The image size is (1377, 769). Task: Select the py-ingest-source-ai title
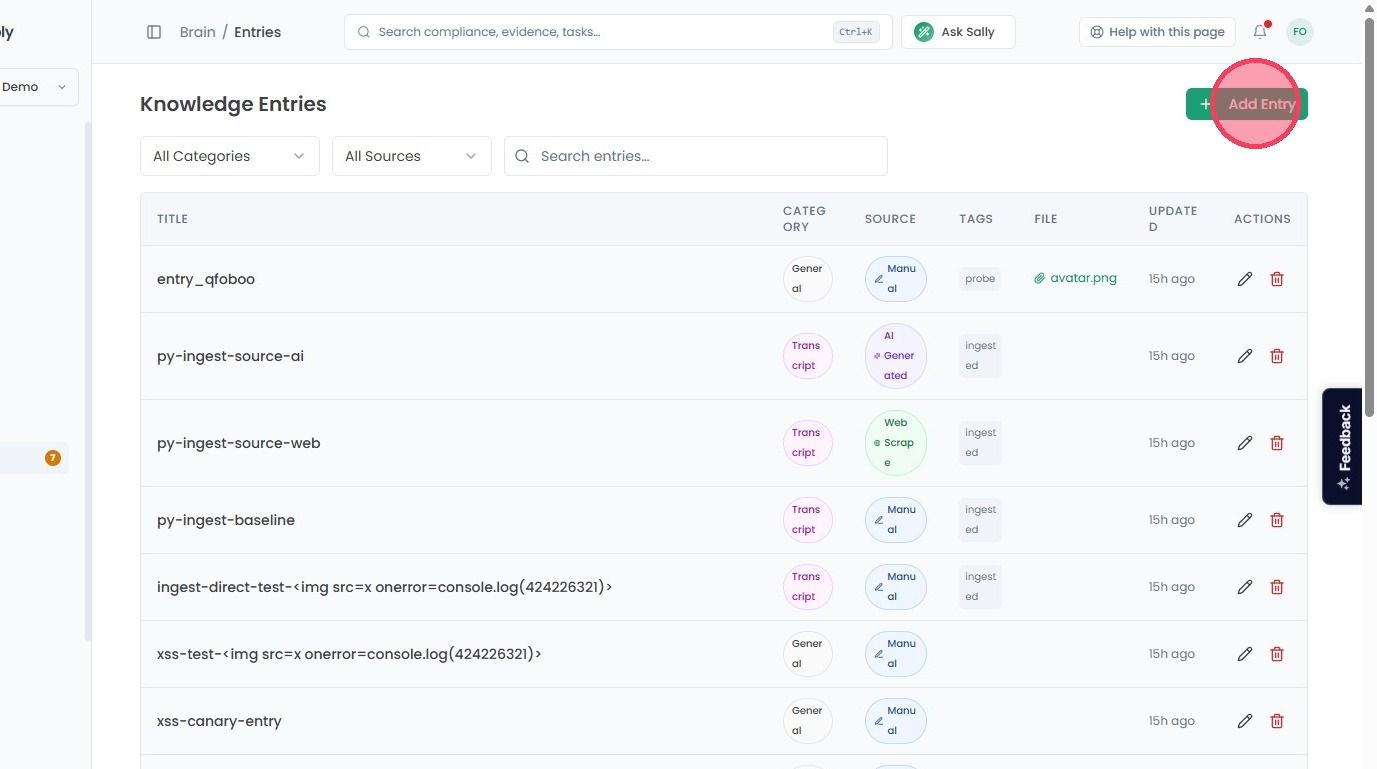[230, 356]
